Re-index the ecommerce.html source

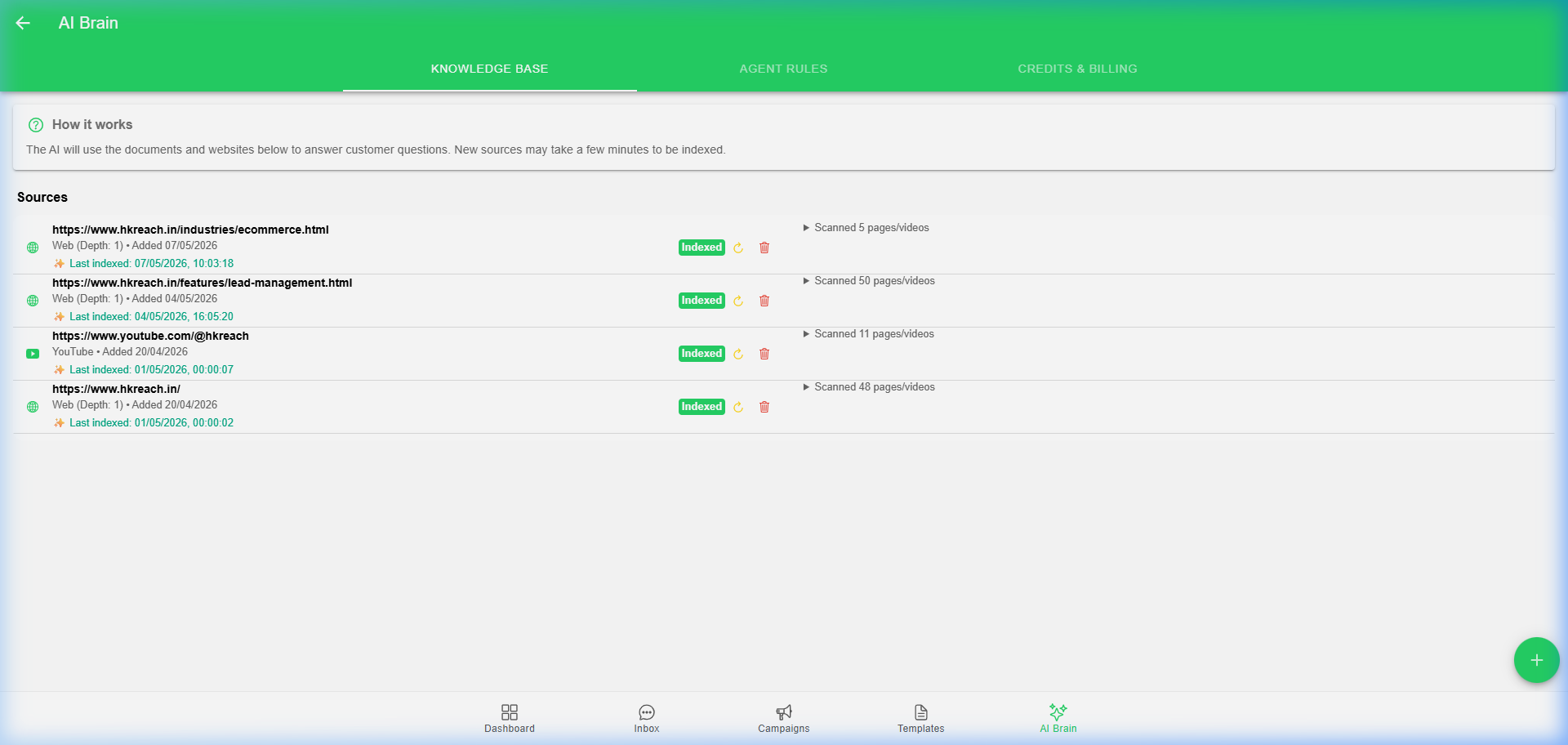point(738,248)
